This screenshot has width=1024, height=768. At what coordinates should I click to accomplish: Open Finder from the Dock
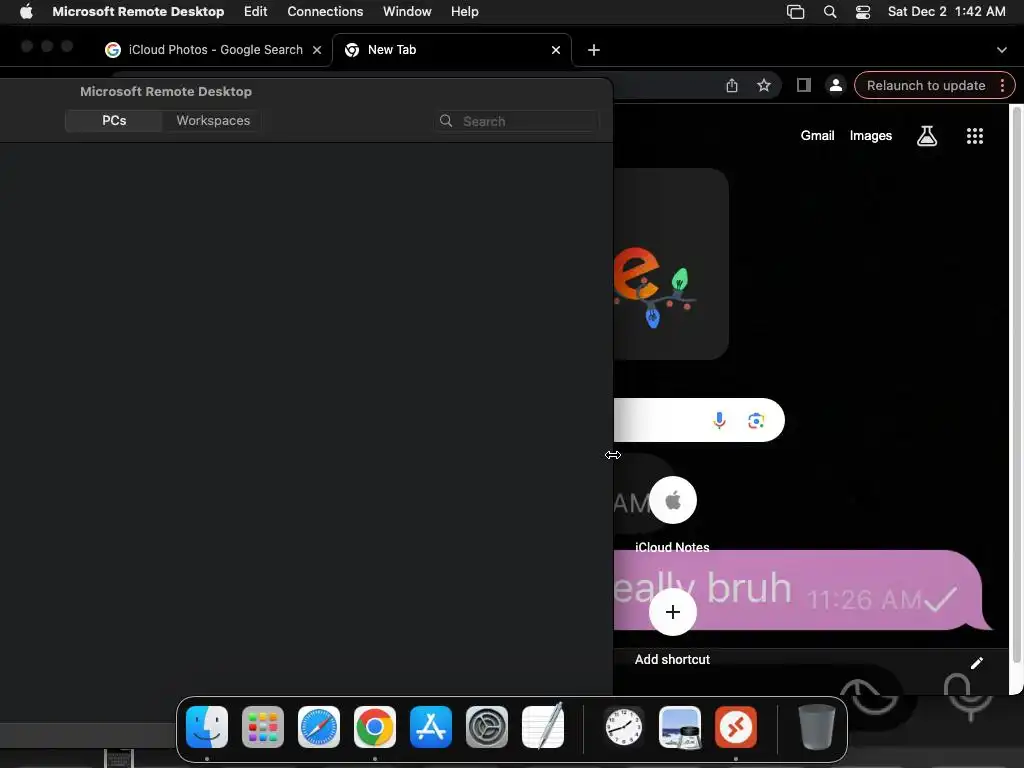[207, 727]
